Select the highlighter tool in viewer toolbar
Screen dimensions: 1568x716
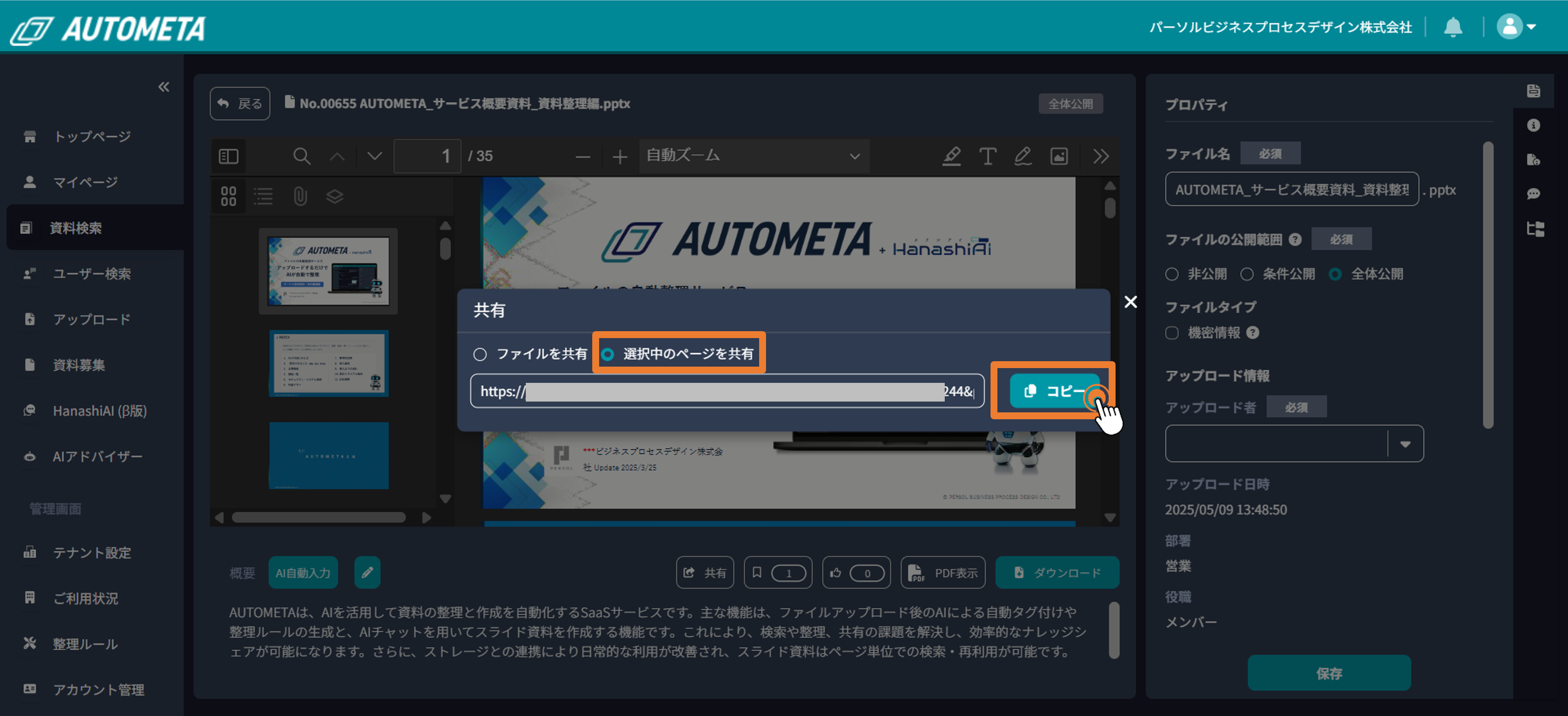point(952,156)
